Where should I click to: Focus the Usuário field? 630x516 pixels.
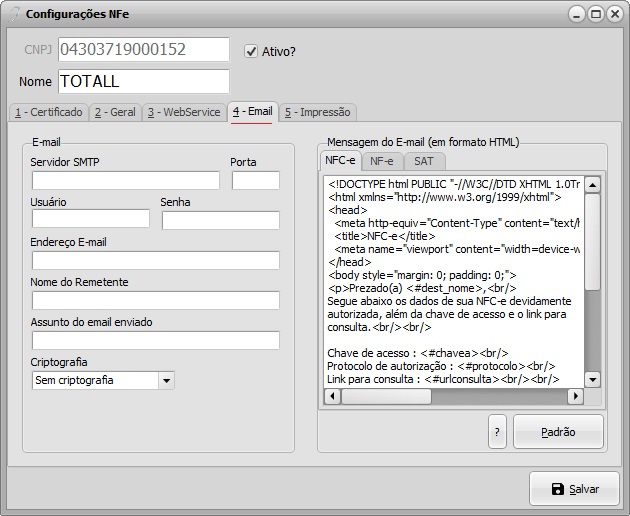pyautogui.click(x=91, y=219)
